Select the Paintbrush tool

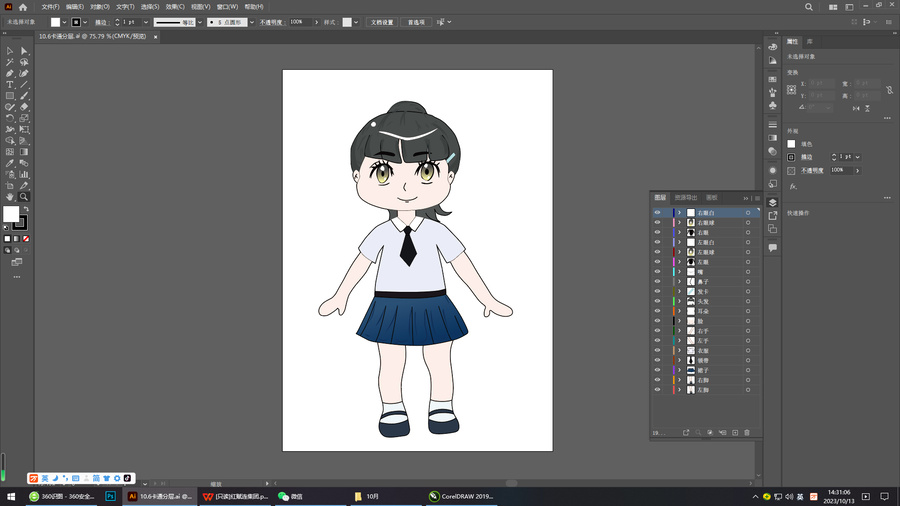[x=24, y=96]
